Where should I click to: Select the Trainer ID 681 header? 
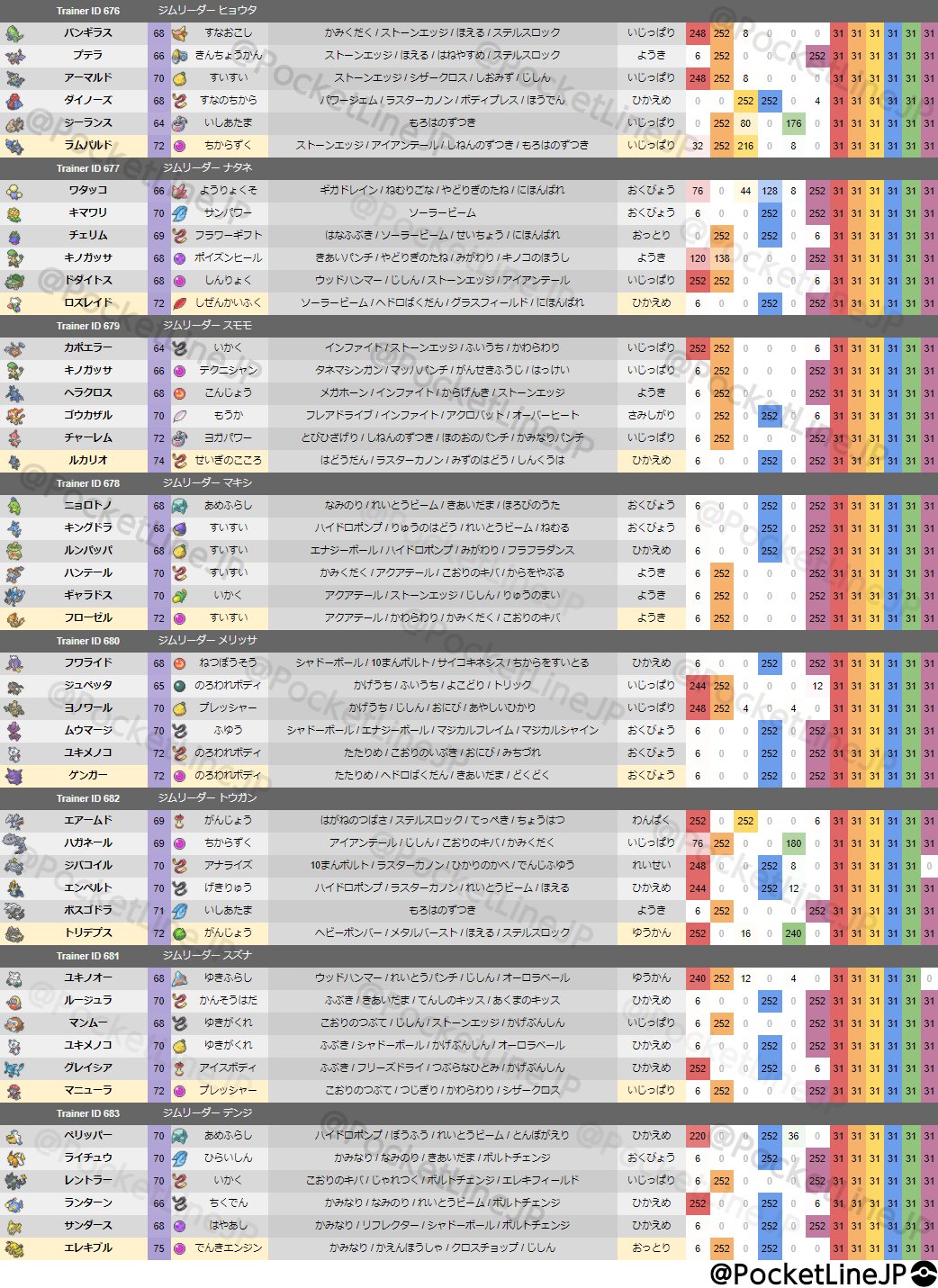pos(87,956)
